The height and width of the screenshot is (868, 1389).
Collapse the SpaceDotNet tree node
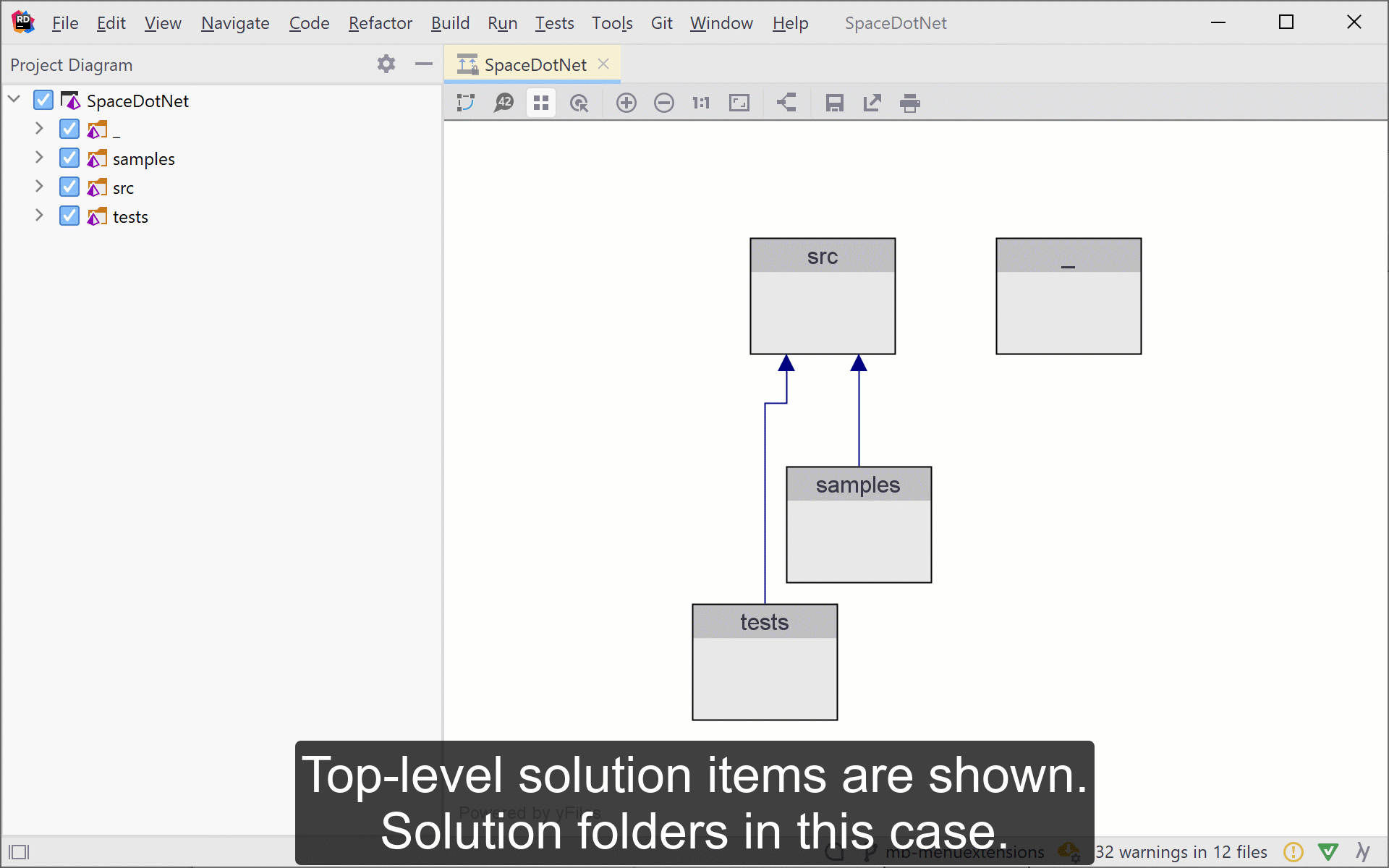[x=14, y=99]
